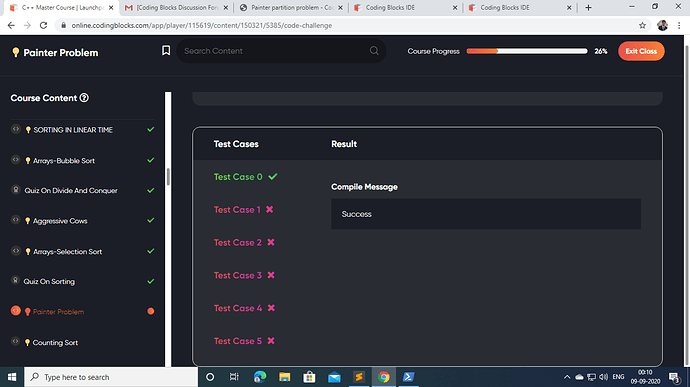Open Quiz On Sorting

pos(49,282)
